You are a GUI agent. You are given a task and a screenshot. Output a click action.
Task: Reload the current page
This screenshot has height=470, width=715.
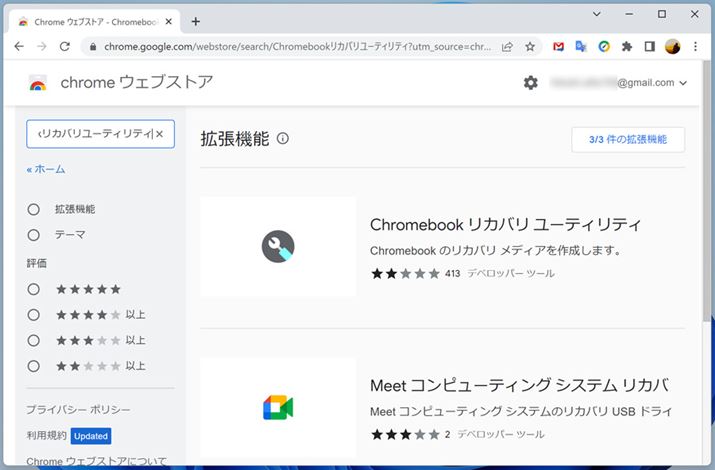(65, 46)
